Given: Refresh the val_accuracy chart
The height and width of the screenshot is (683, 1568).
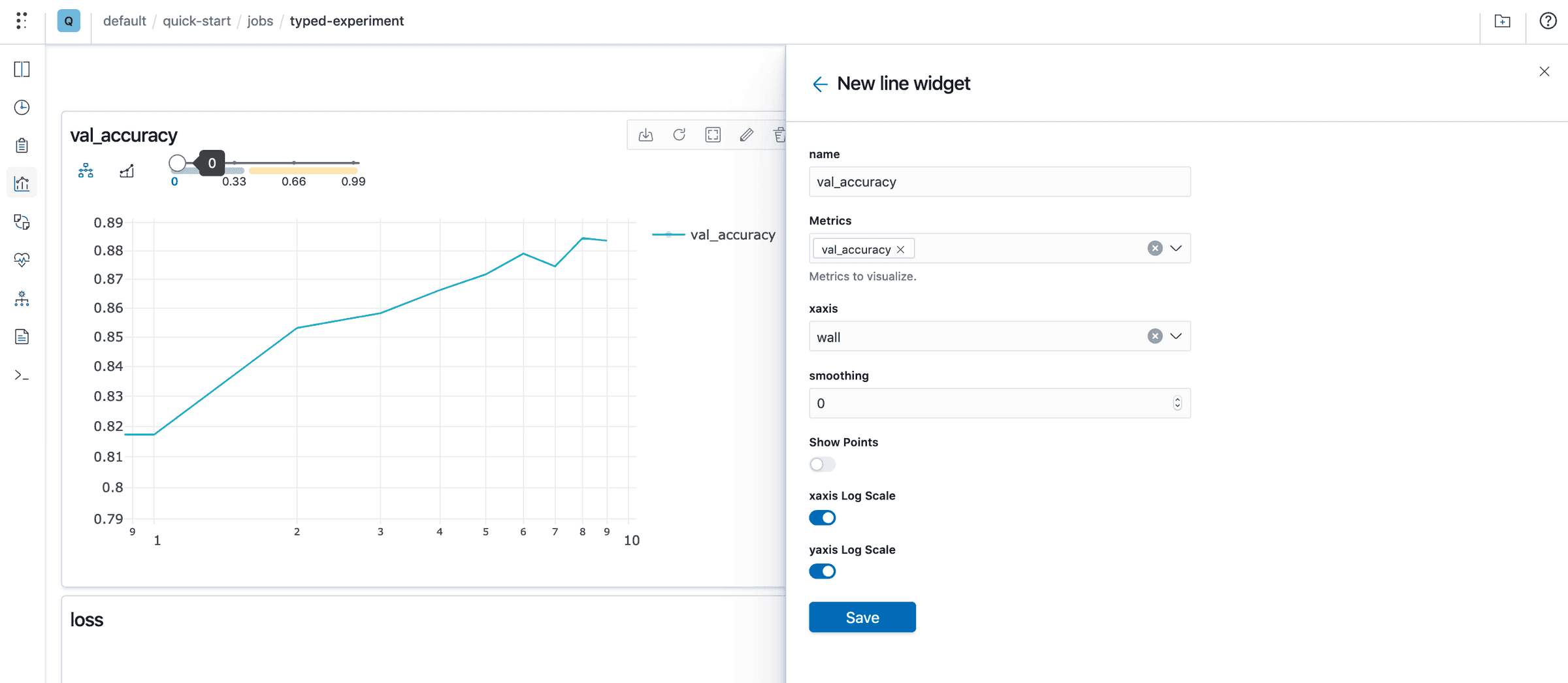Looking at the screenshot, I should [x=679, y=135].
